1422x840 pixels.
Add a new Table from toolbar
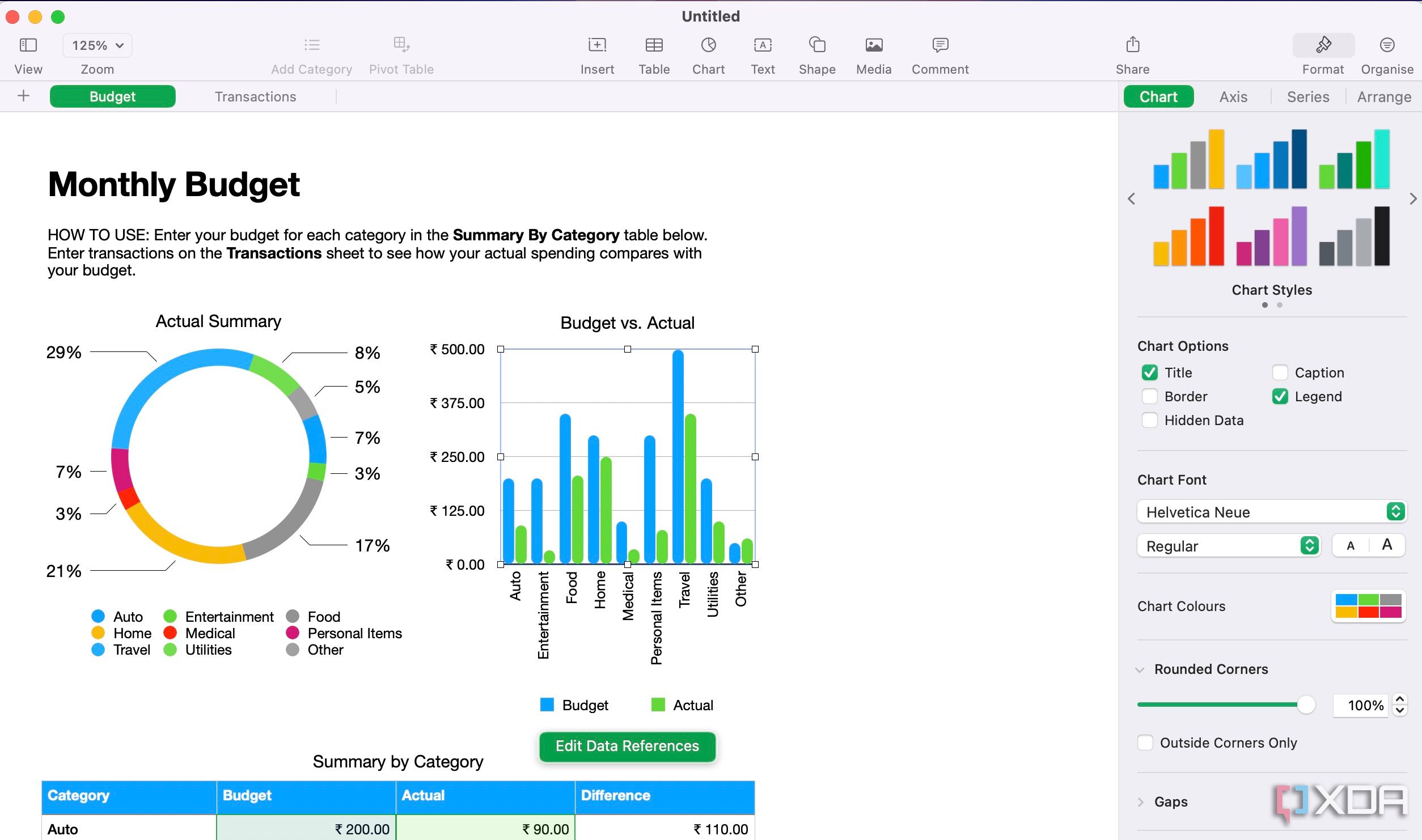[x=654, y=45]
